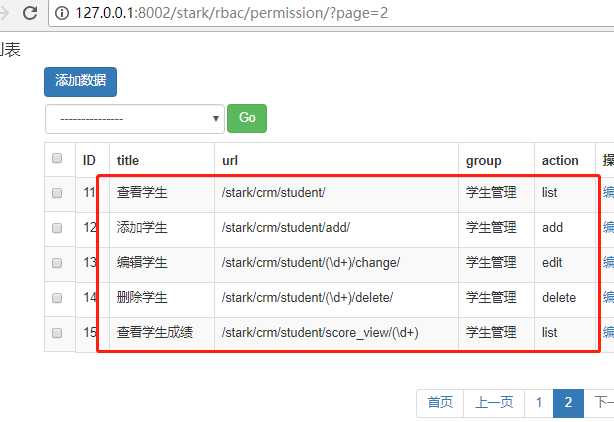The width and height of the screenshot is (614, 422).
Task: Reload the page with the refresh icon
Action: pyautogui.click(x=30, y=13)
